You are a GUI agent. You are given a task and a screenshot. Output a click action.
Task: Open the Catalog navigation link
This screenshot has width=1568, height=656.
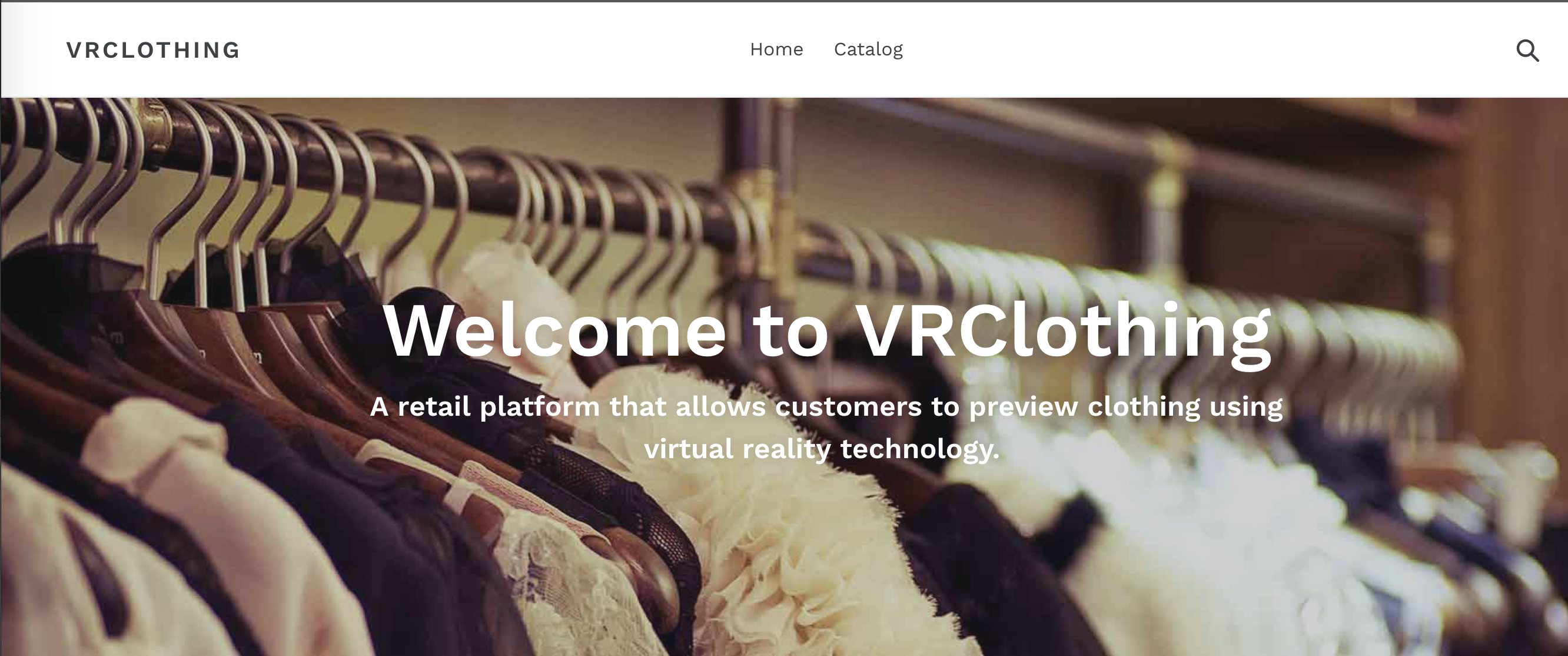click(x=868, y=49)
